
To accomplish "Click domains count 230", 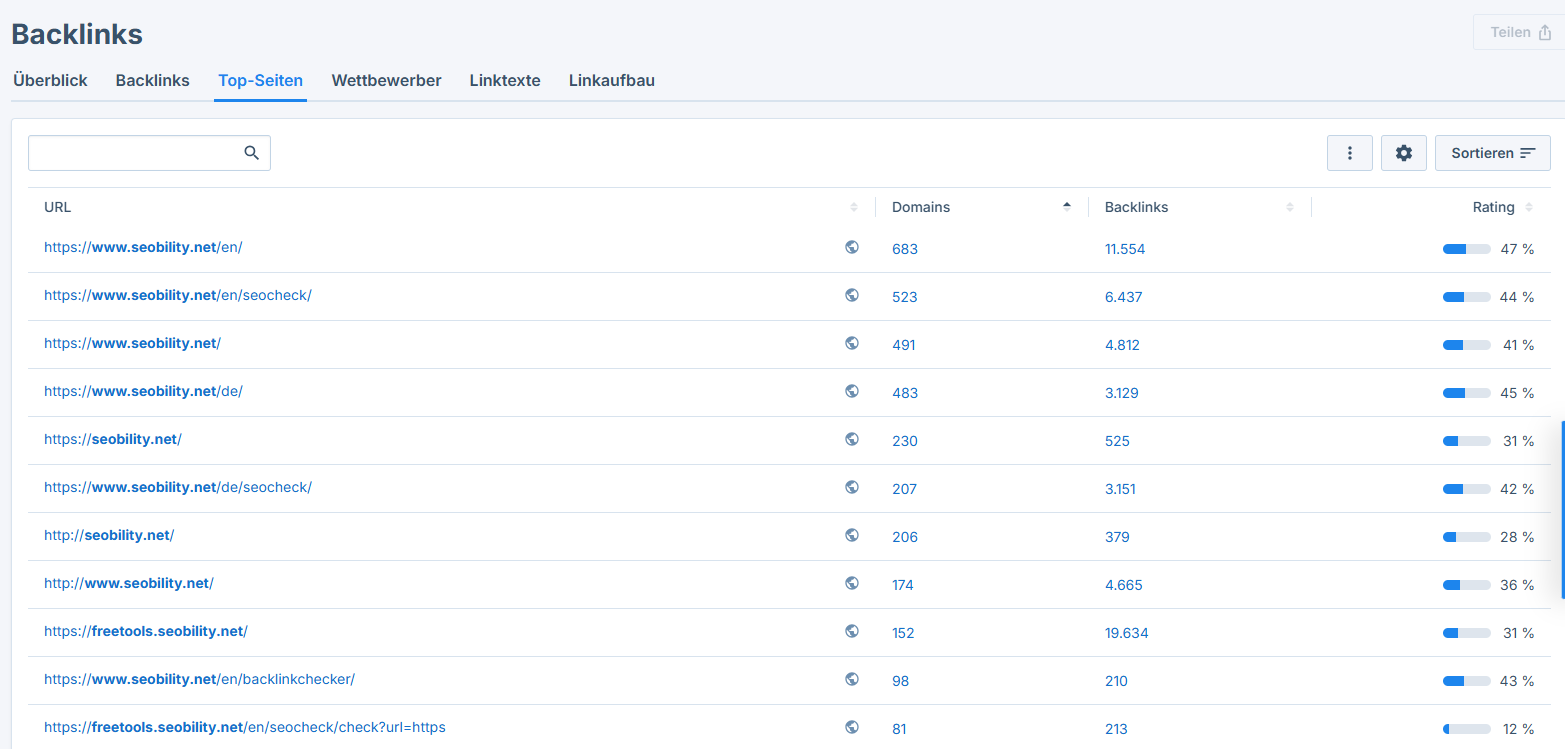I will [x=905, y=441].
